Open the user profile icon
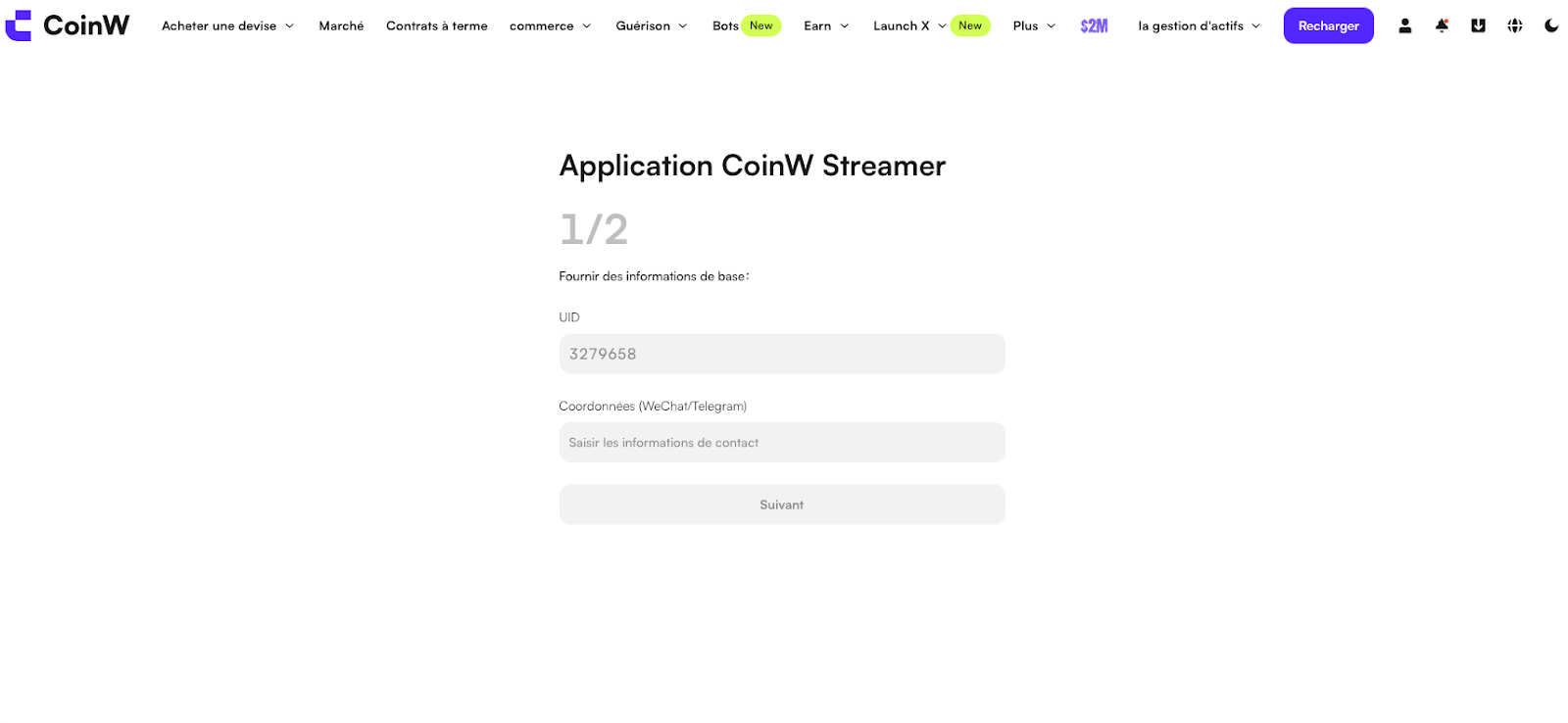This screenshot has width=1568, height=723. 1404,25
